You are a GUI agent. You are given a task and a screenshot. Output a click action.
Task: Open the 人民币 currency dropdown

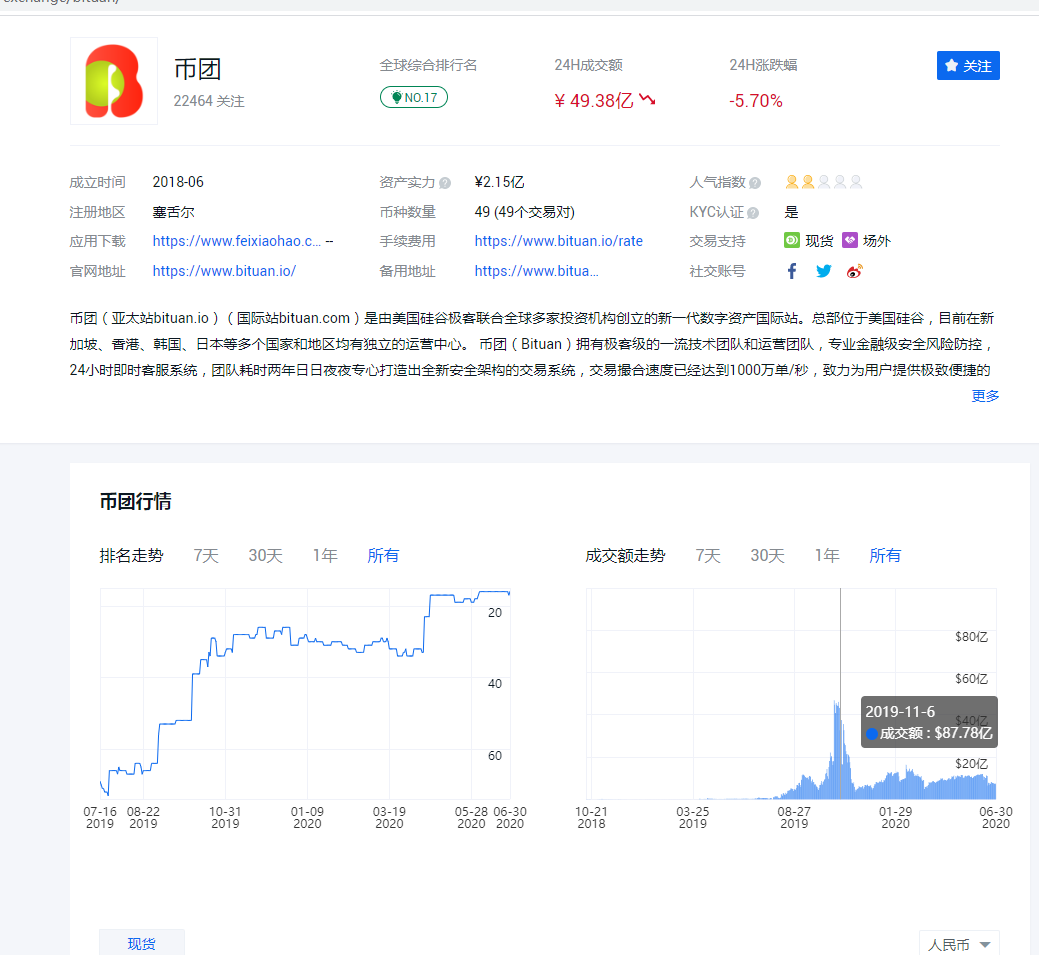[959, 944]
